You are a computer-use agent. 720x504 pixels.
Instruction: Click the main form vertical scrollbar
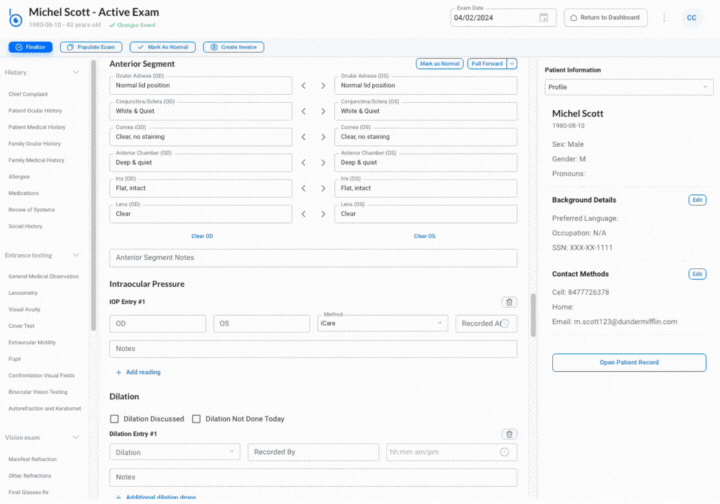click(533, 316)
